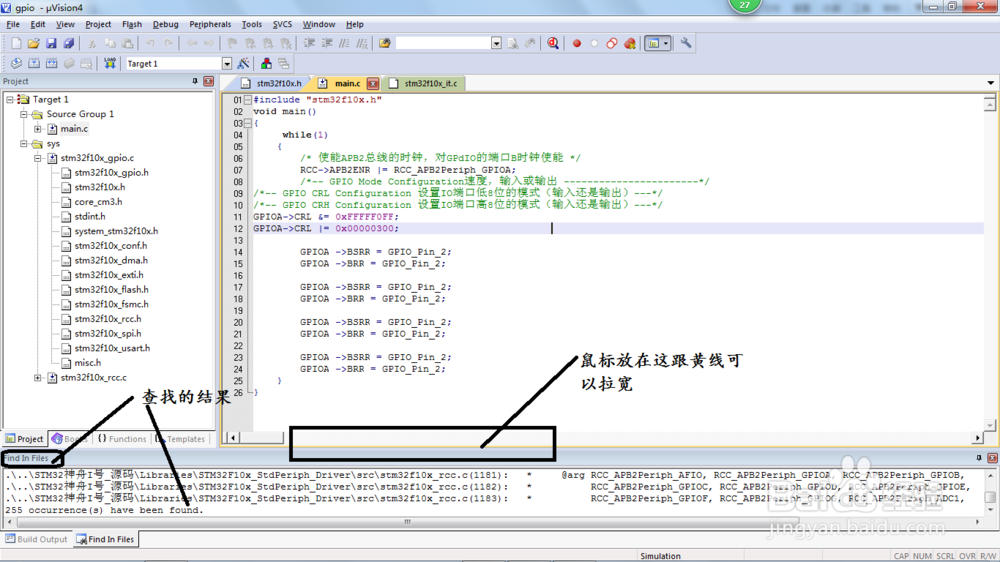This screenshot has height=562, width=1000.
Task: Click the Kill All Breakpoints icon
Action: click(629, 43)
